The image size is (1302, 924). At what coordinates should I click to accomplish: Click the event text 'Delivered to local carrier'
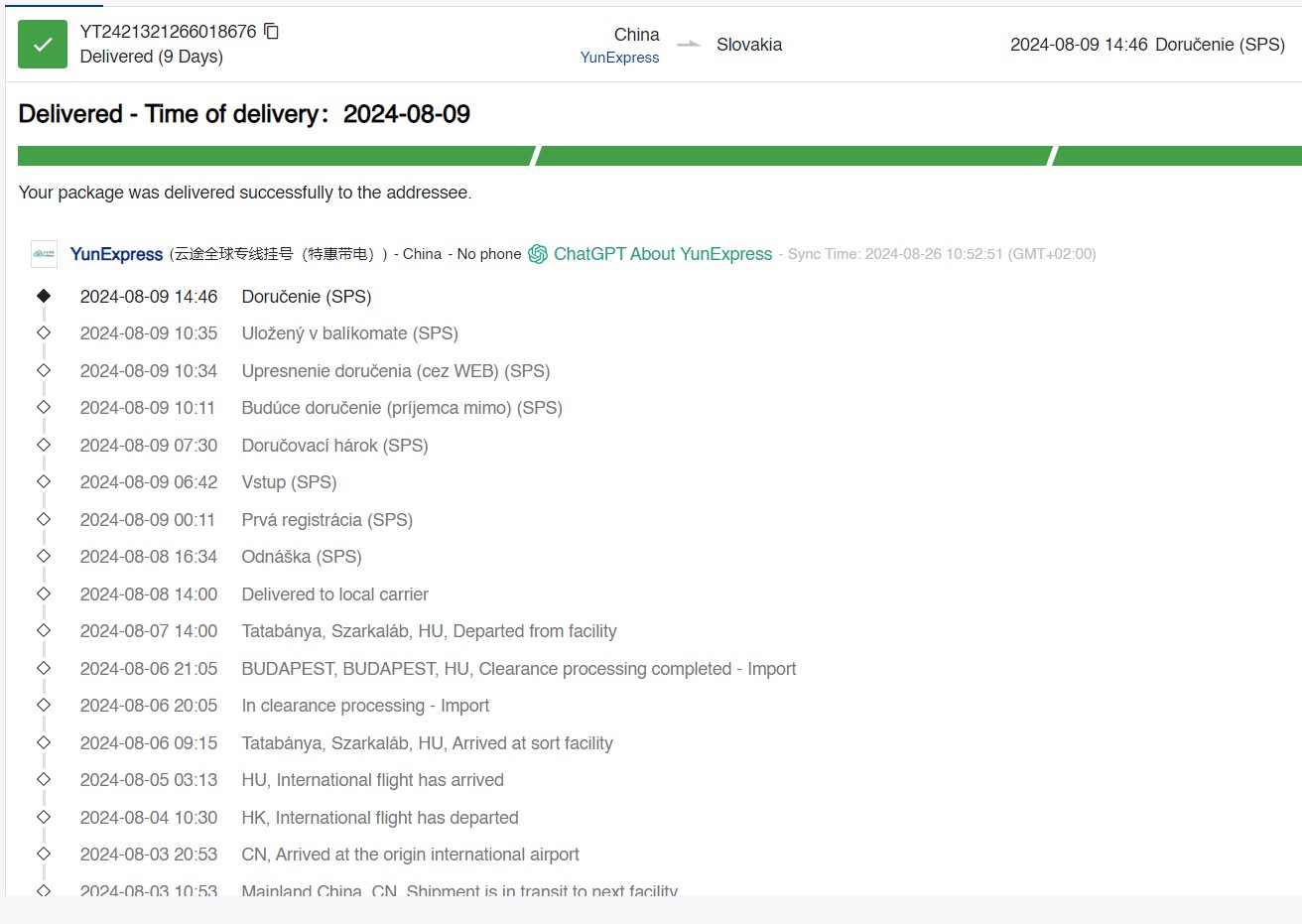click(335, 594)
